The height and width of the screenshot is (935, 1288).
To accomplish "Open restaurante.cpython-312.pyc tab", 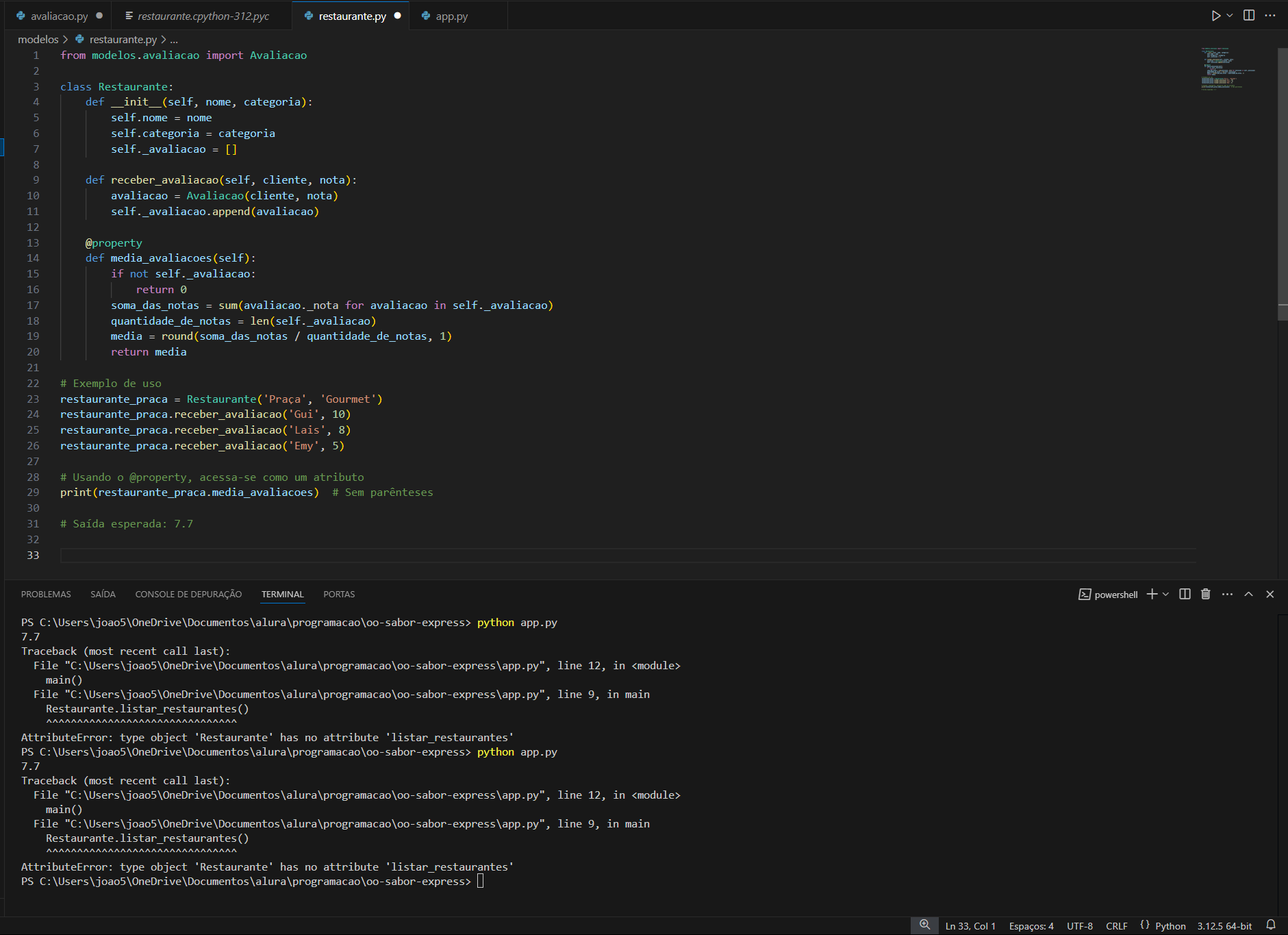I will pos(203,16).
